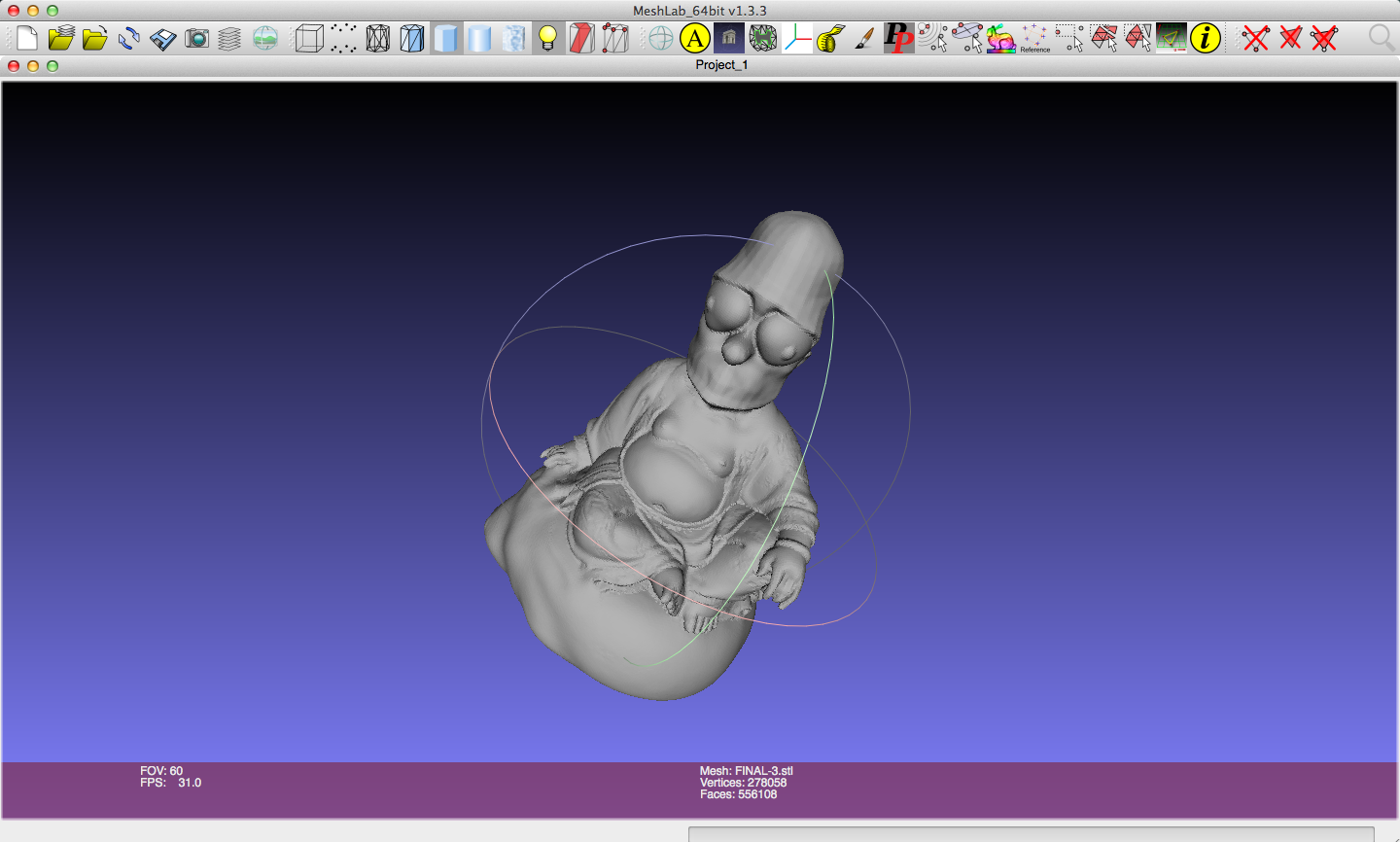The height and width of the screenshot is (842, 1400).
Task: Select vertices with dotted rectangle tool
Action: (x=1069, y=39)
